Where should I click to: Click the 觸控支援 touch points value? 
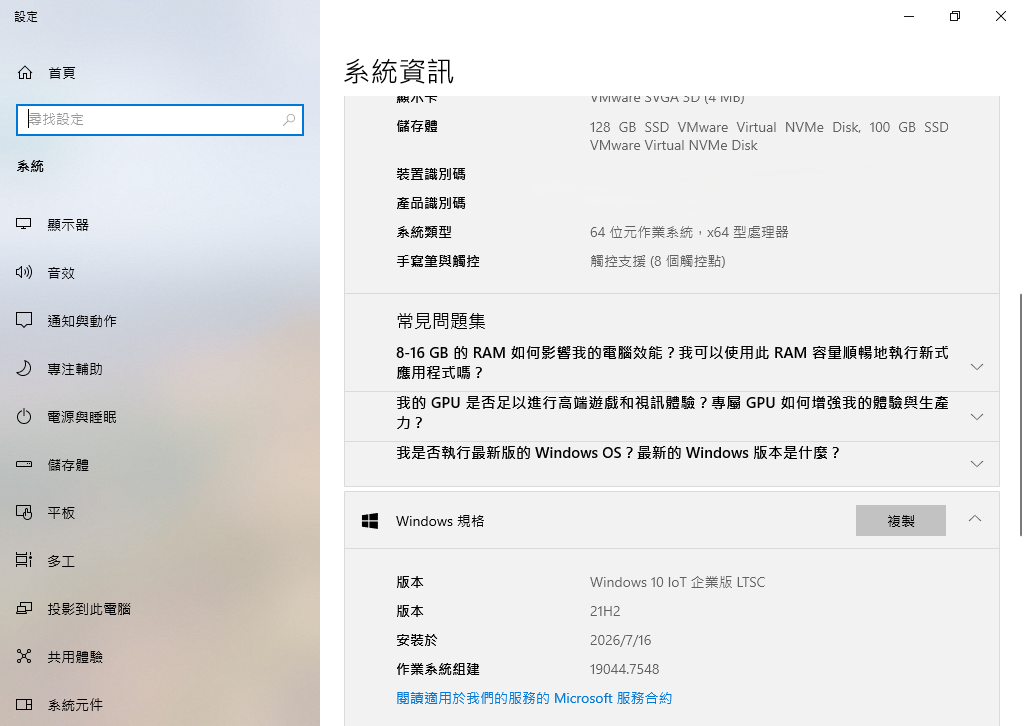point(658,262)
